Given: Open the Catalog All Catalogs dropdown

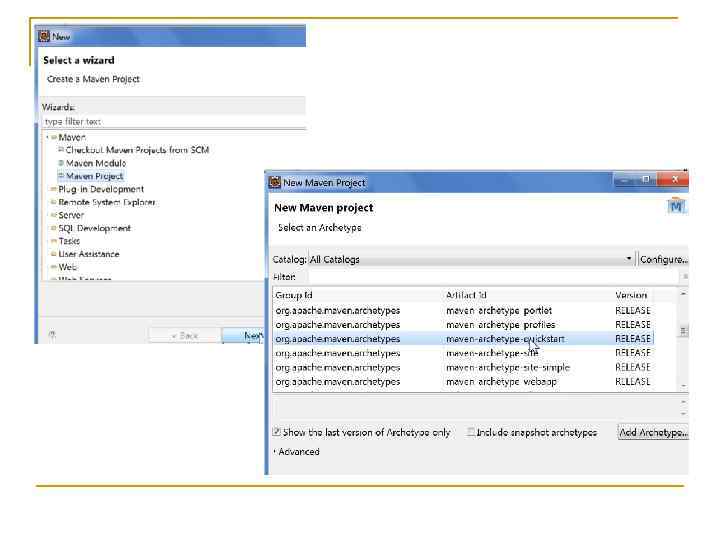Looking at the screenshot, I should [471, 259].
